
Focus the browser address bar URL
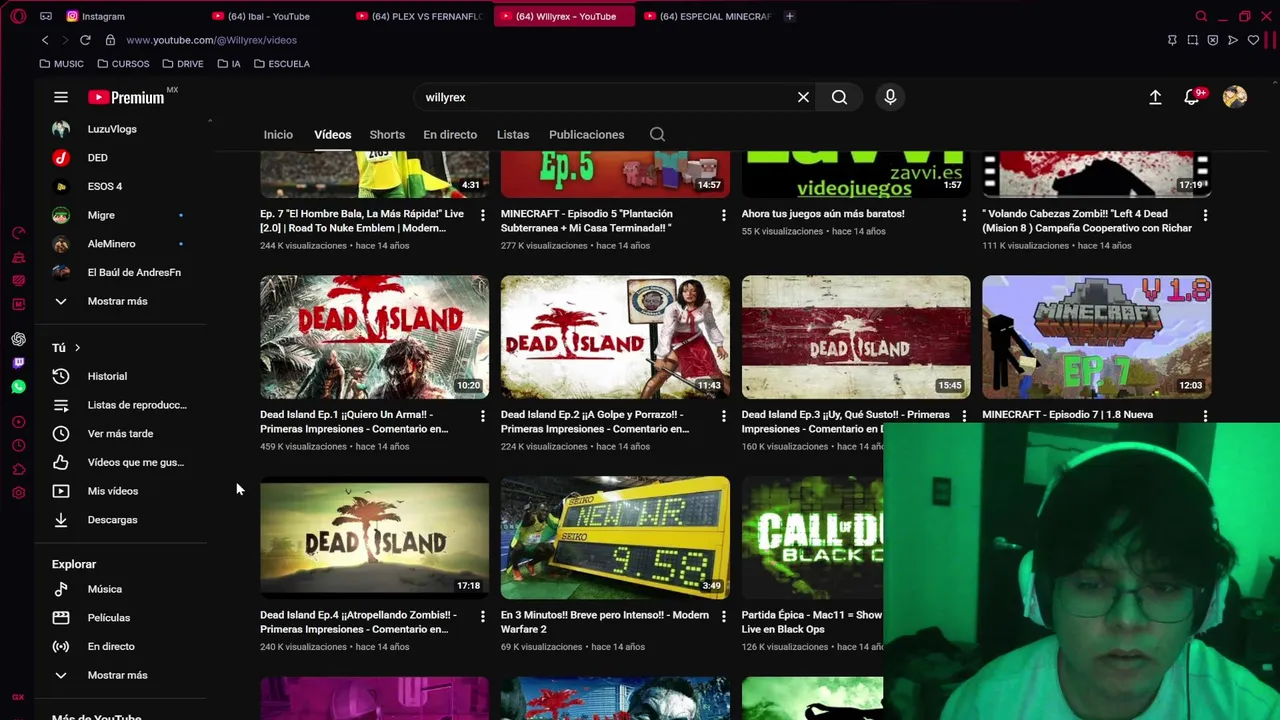coord(211,40)
